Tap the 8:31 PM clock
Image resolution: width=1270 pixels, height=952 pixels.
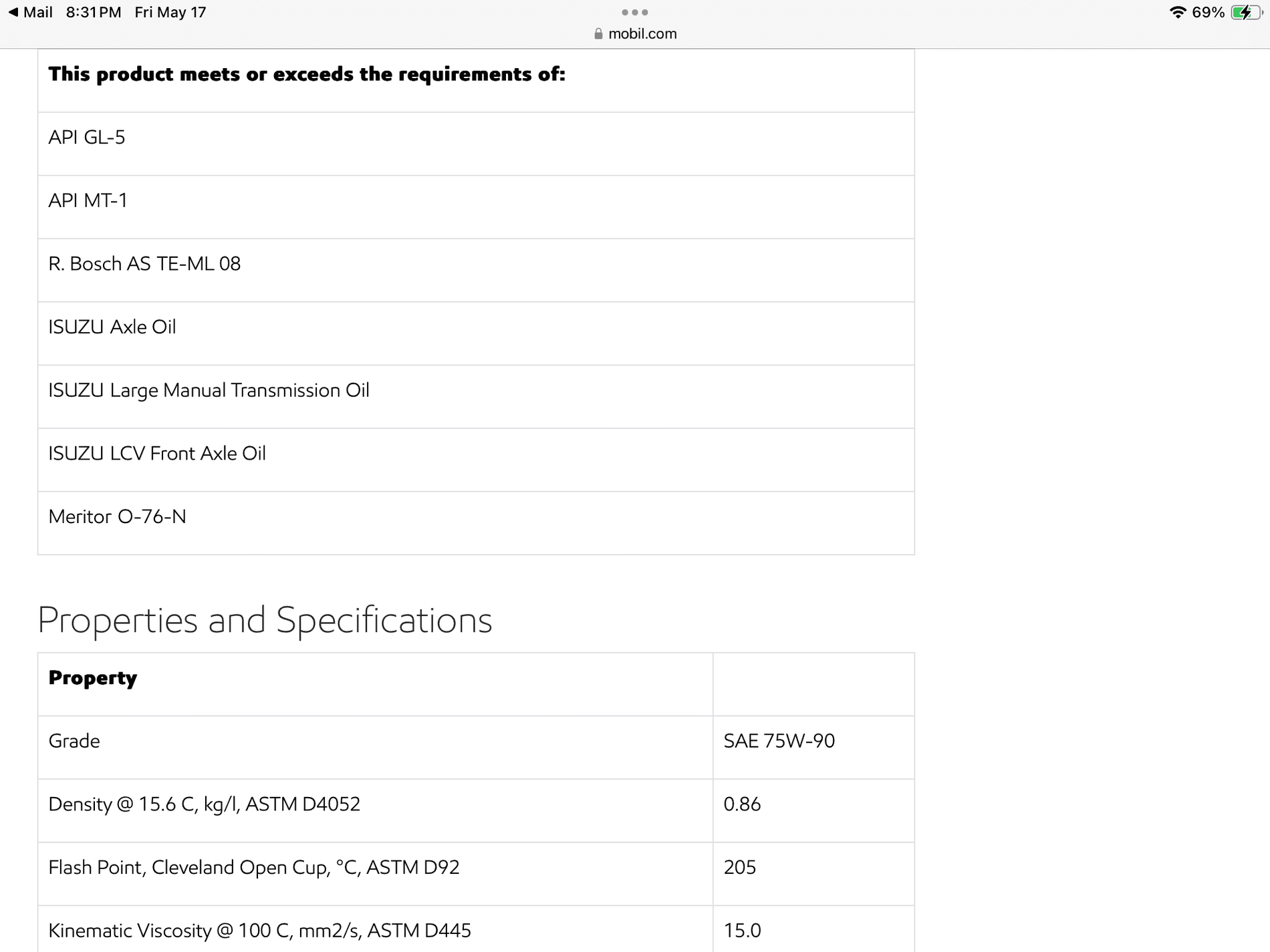[94, 12]
